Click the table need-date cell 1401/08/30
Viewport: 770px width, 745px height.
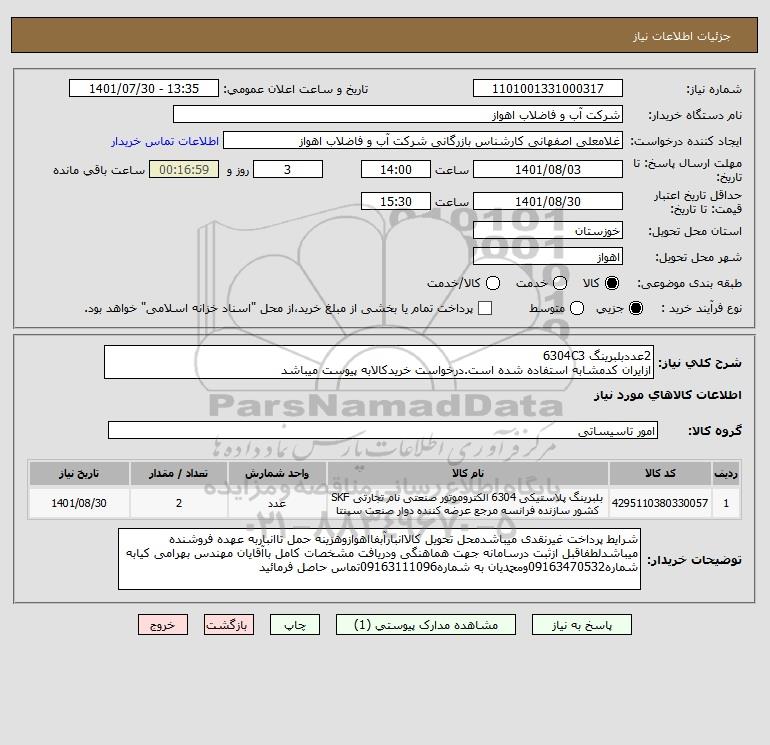coord(79,503)
